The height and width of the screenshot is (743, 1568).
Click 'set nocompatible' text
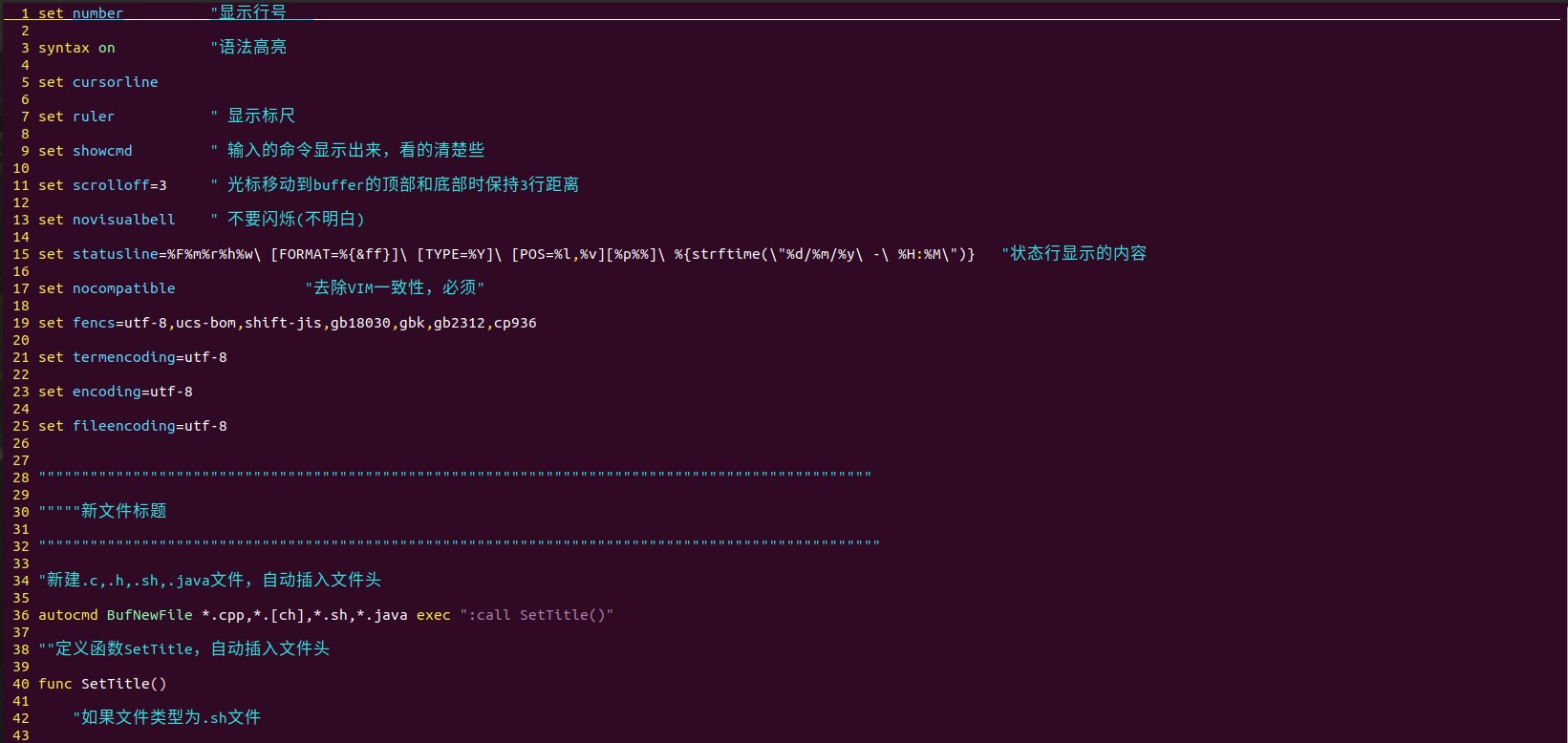(x=107, y=288)
